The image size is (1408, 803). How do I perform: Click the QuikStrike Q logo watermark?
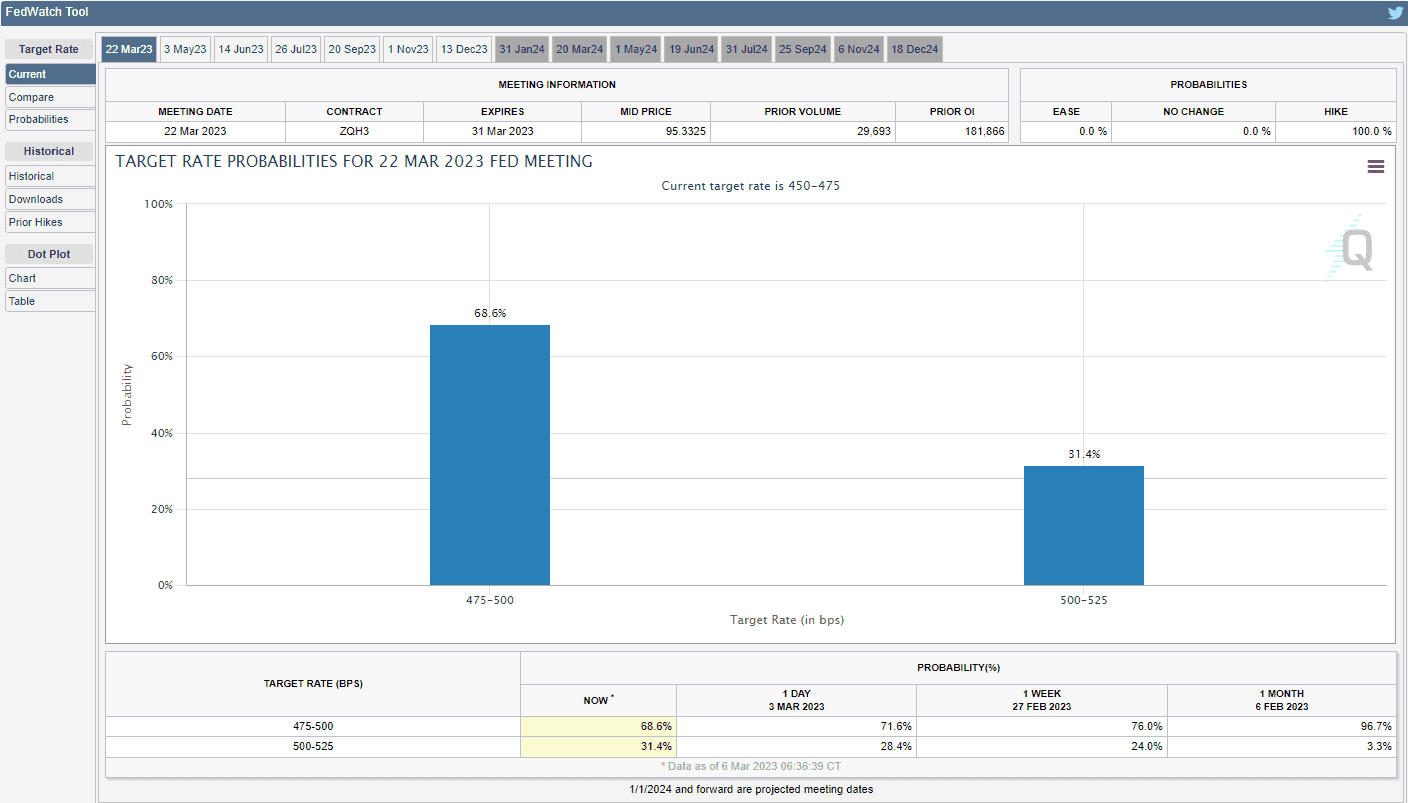(x=1352, y=249)
